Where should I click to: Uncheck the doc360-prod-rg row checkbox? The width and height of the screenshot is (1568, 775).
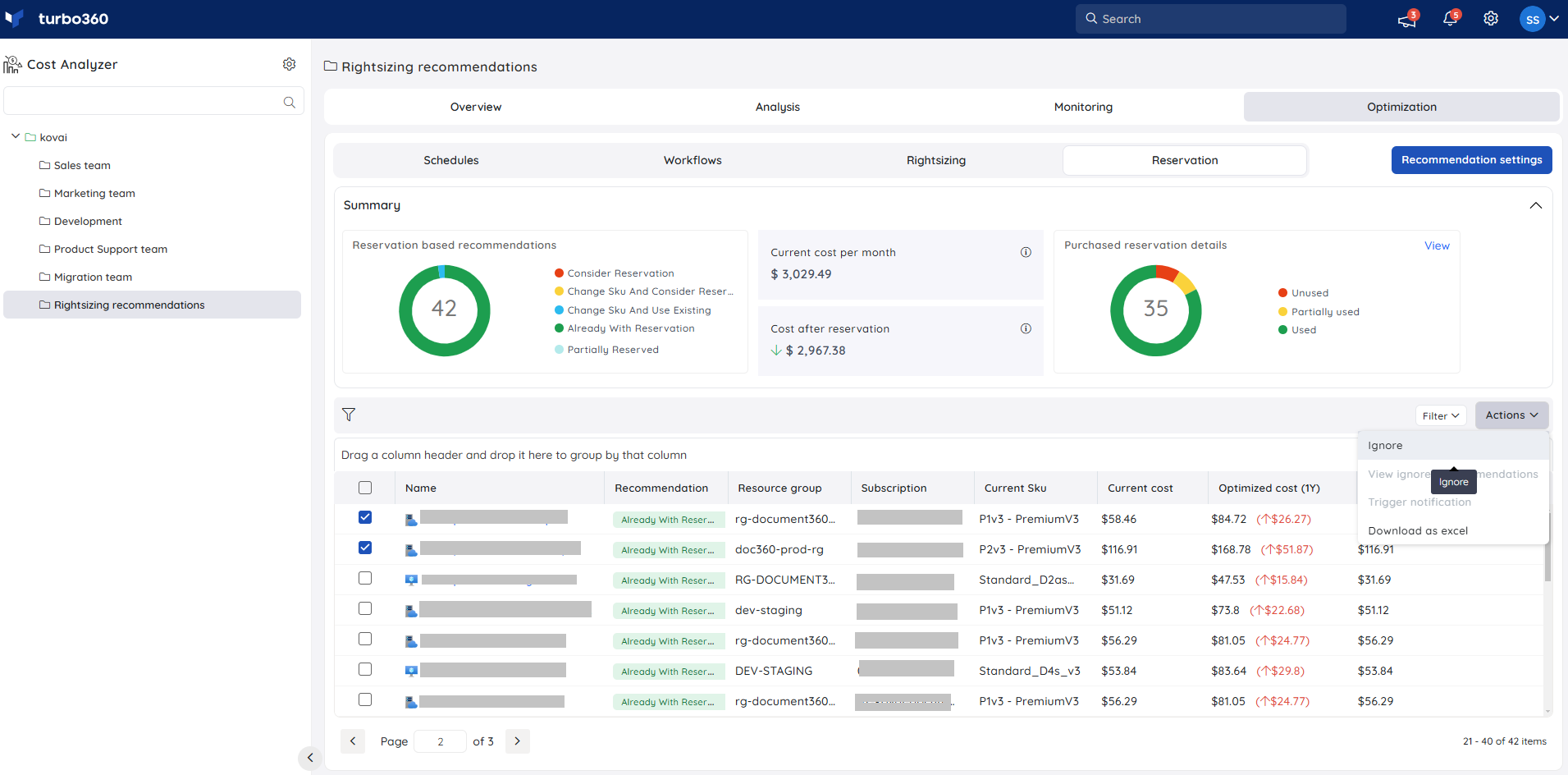click(365, 548)
